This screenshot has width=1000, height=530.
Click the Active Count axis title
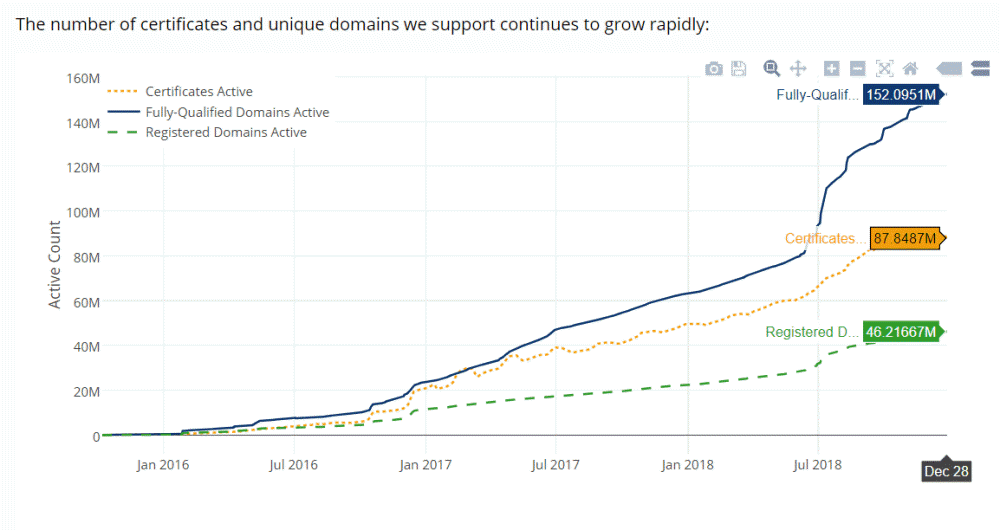click(x=56, y=265)
